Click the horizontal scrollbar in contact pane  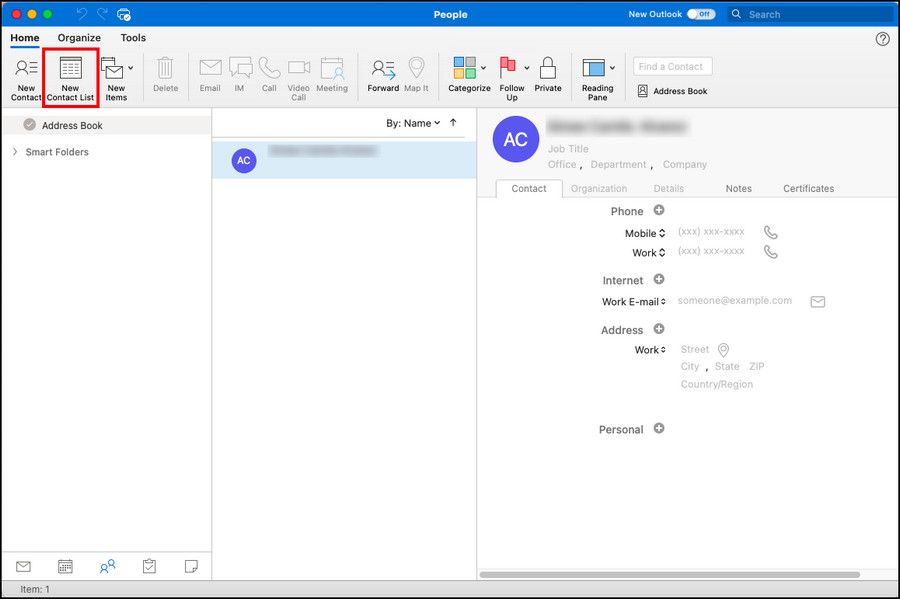tap(669, 575)
